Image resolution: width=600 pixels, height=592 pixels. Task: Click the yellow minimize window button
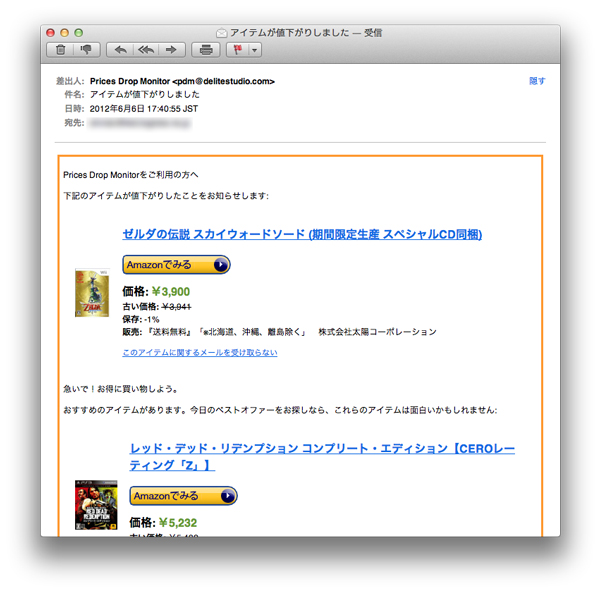64,33
